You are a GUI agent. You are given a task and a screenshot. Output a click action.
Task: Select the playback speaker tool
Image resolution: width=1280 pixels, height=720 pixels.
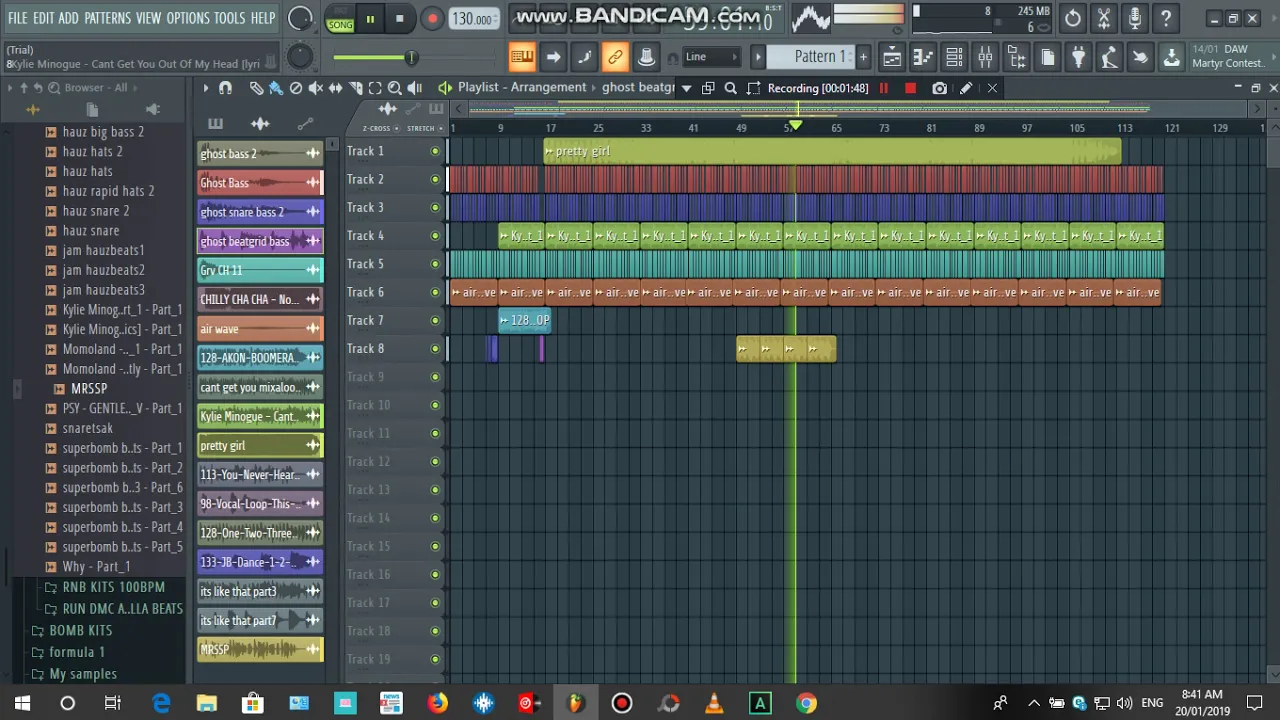tap(415, 88)
